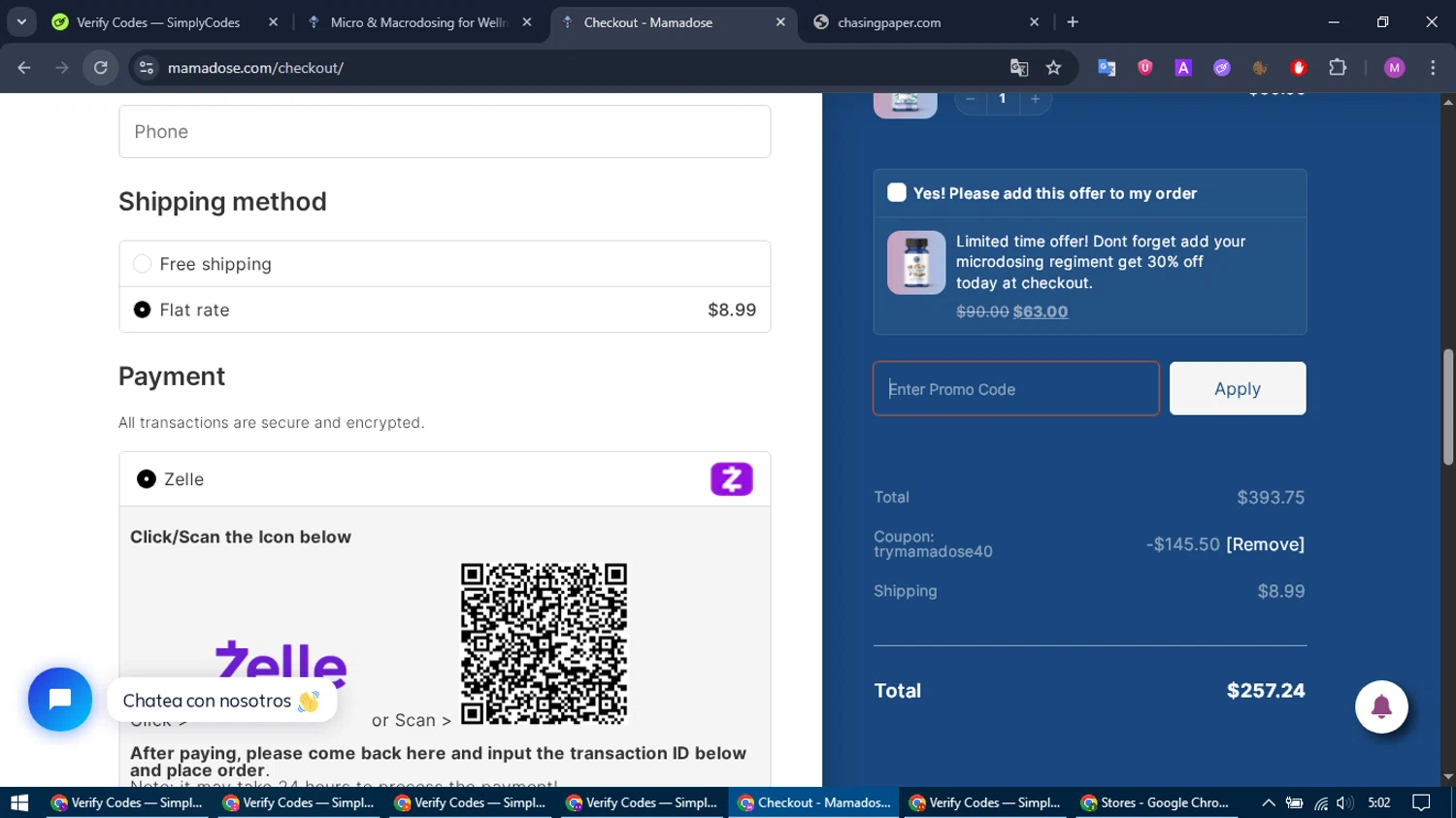Click the -$145.50 coupon discount value
The width and height of the screenshot is (1456, 818).
(x=1182, y=544)
